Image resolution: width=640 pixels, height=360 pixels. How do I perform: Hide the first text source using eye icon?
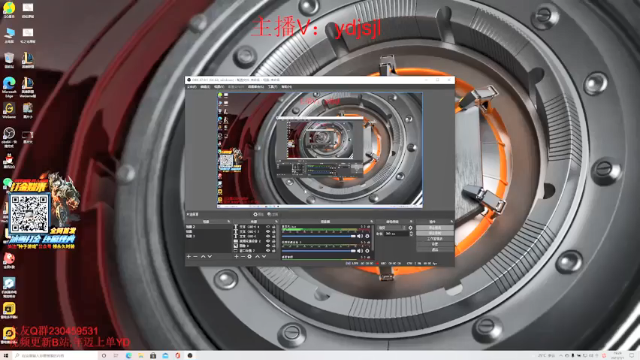(x=268, y=227)
